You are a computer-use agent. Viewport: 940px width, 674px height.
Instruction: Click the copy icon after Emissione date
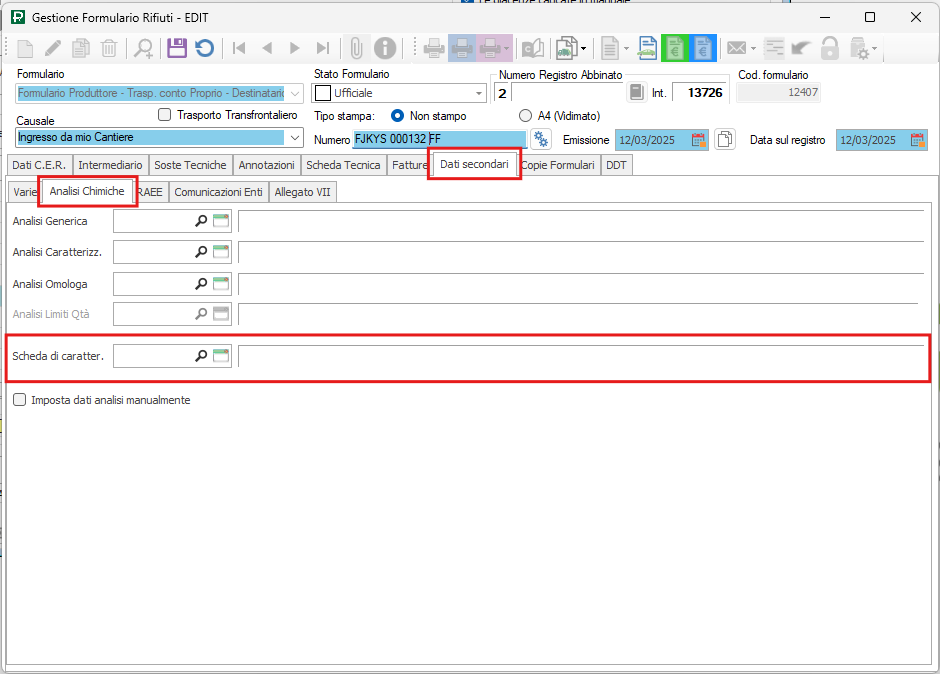(x=726, y=140)
